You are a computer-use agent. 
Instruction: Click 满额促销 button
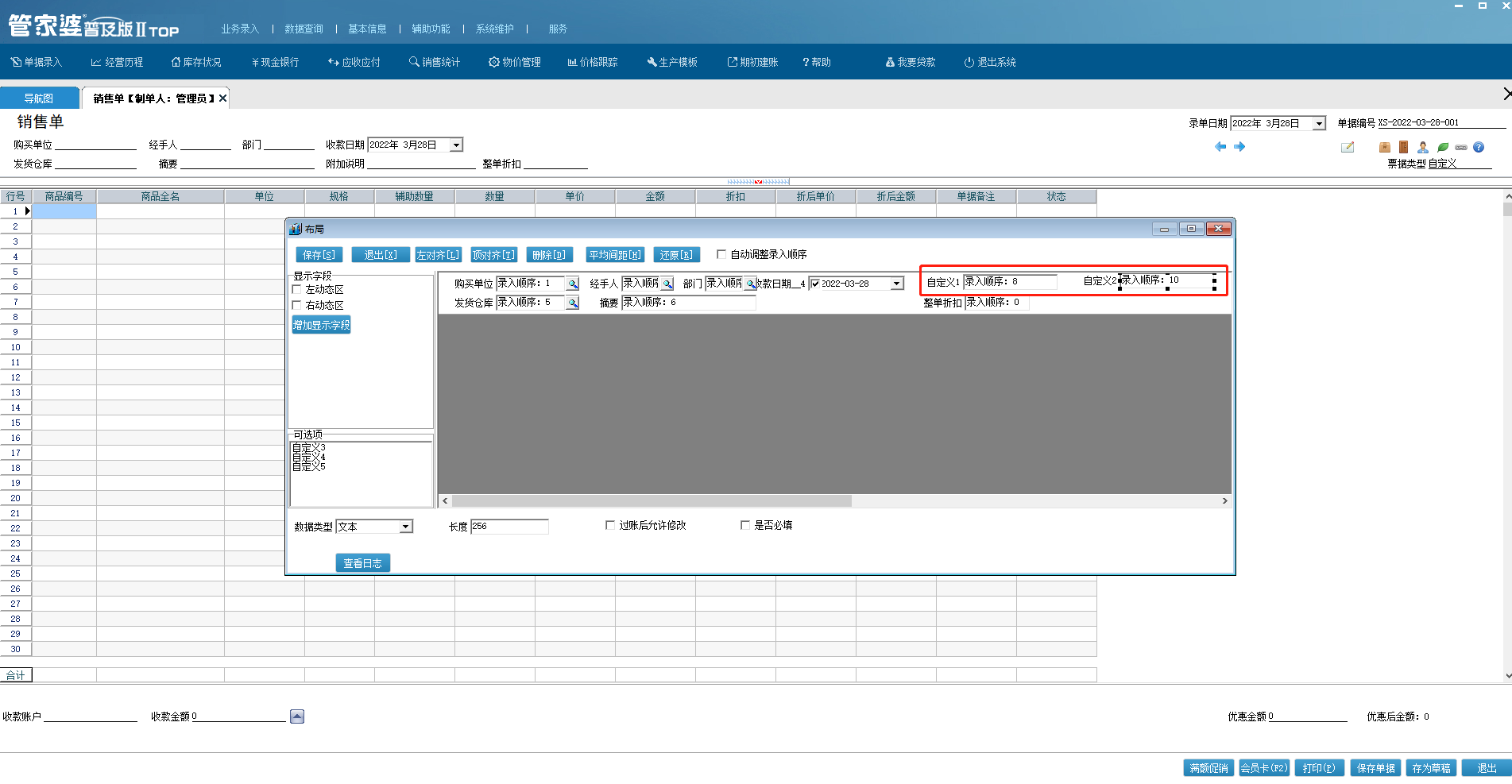pyautogui.click(x=1208, y=768)
